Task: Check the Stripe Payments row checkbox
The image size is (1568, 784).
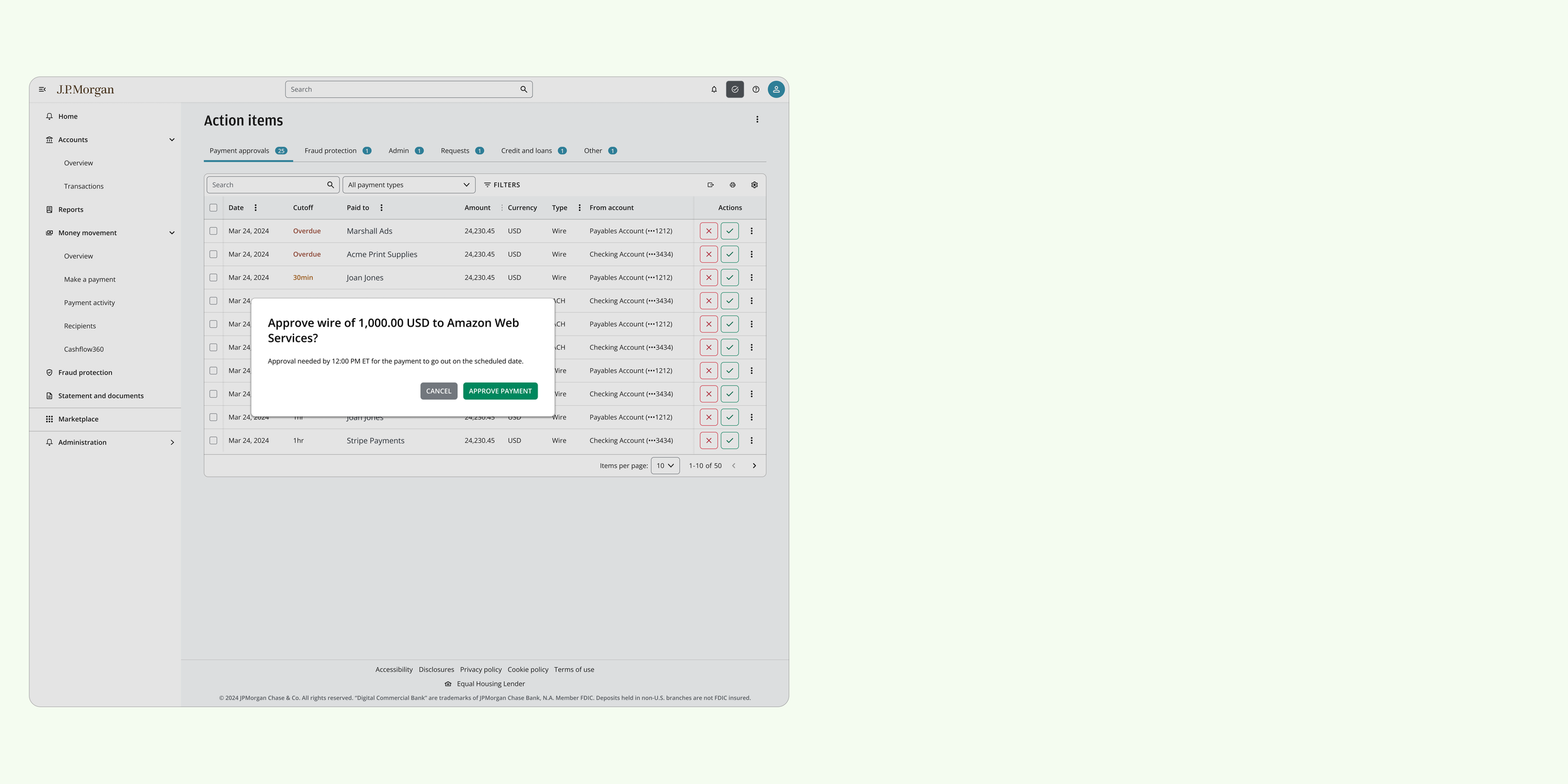Action: coord(213,441)
